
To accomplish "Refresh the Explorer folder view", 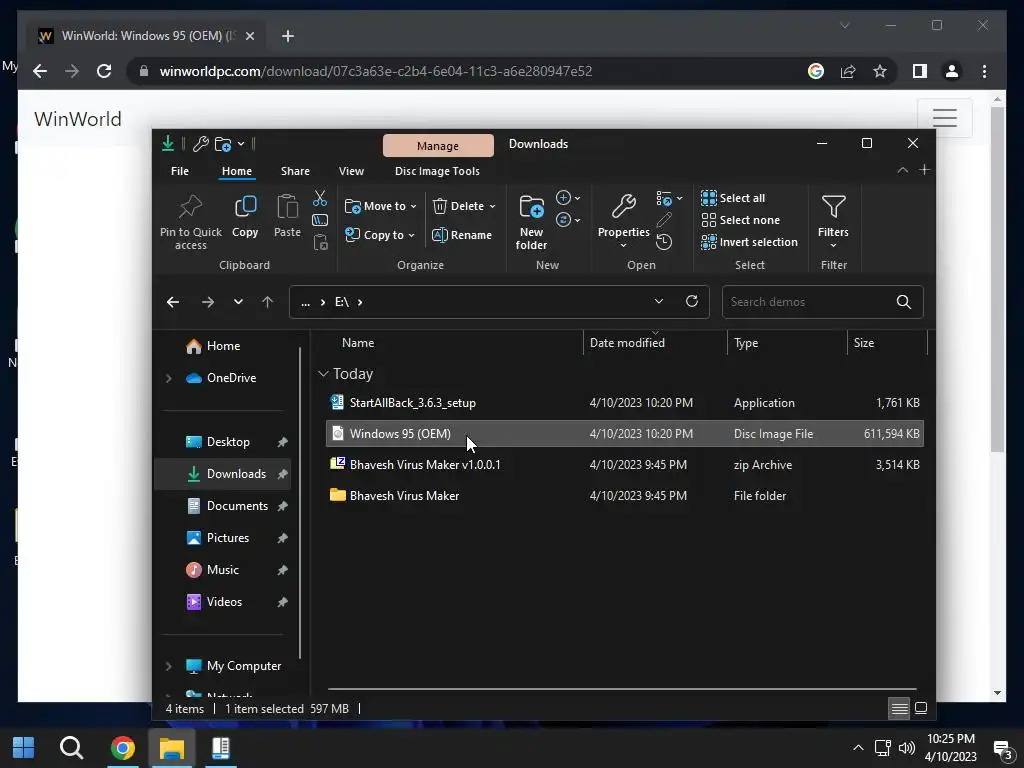I will pyautogui.click(x=692, y=301).
